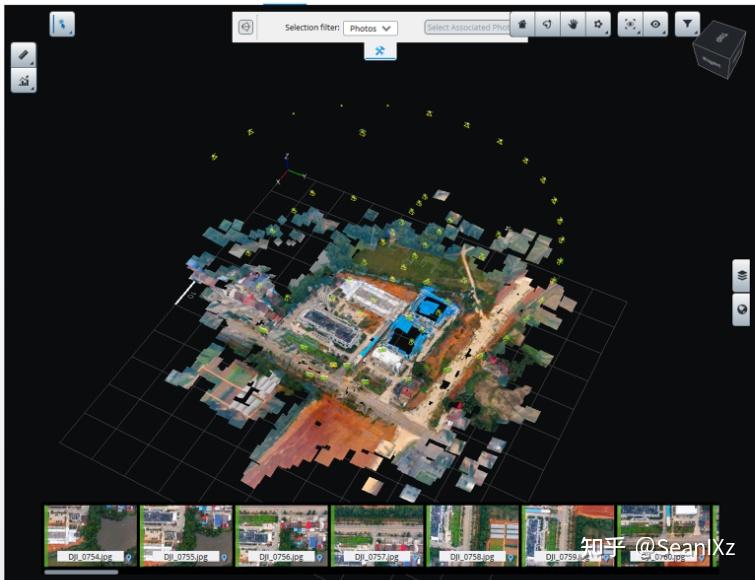The image size is (755, 580).
Task: Click the location pin on DJI_0758.jpg
Action: pyautogui.click(x=510, y=557)
